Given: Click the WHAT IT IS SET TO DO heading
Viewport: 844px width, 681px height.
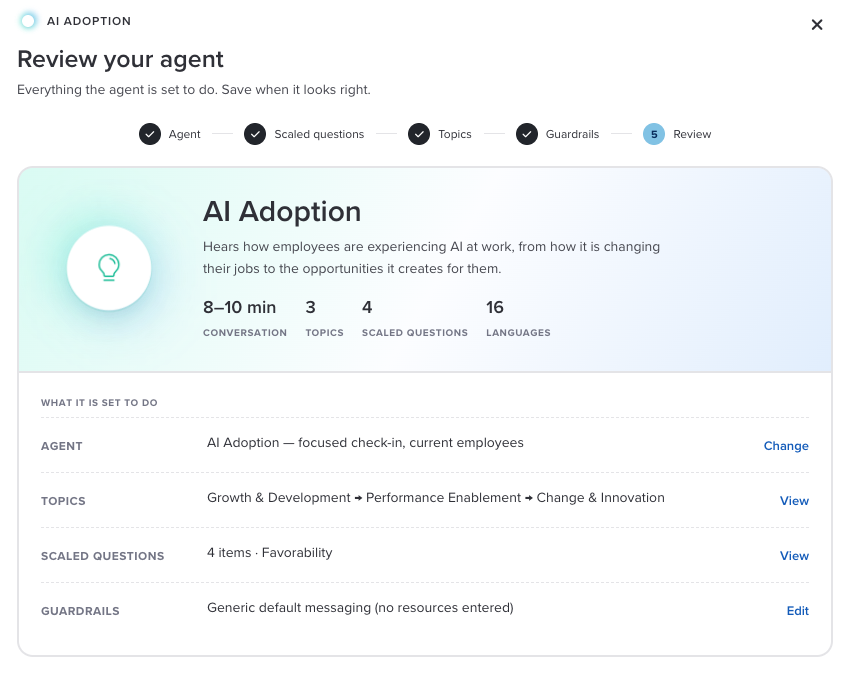Looking at the screenshot, I should coord(99,403).
